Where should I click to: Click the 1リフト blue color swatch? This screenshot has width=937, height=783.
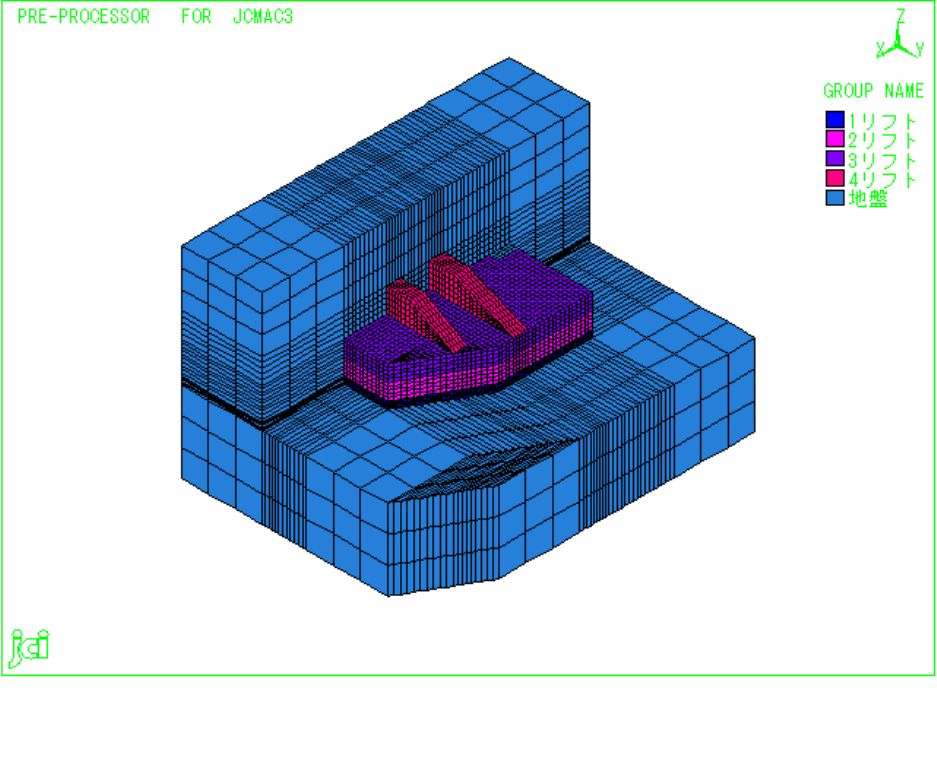(835, 120)
